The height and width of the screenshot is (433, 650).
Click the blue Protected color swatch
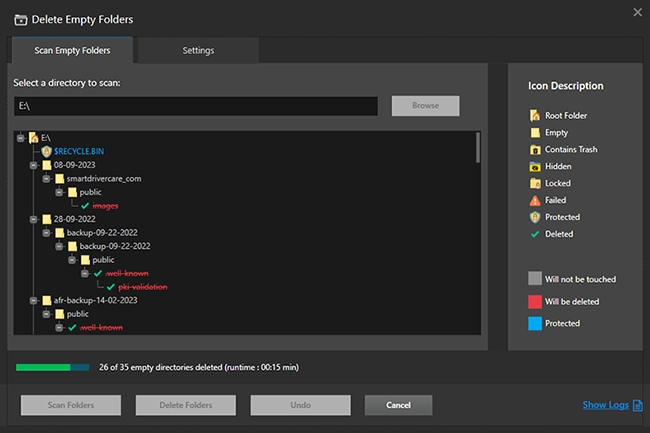(535, 323)
